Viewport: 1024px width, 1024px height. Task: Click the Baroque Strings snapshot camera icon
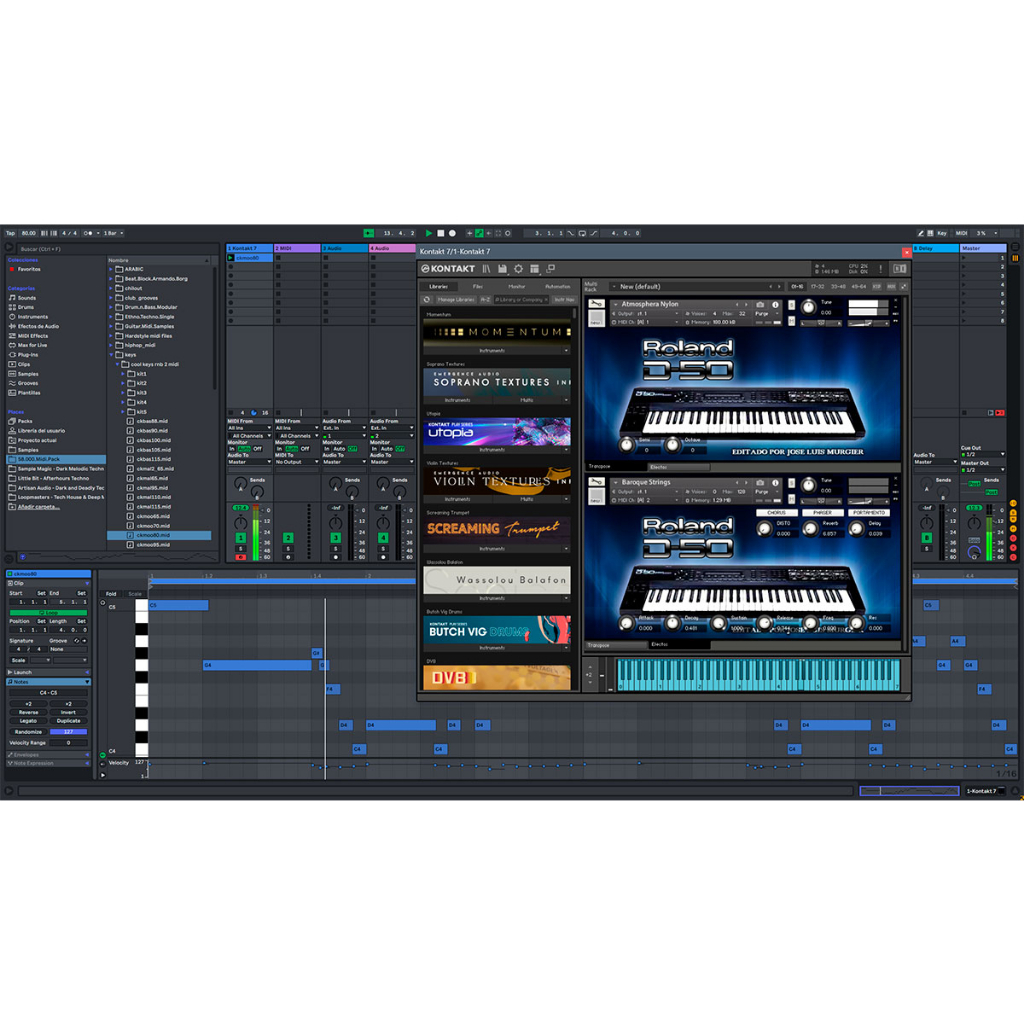760,483
